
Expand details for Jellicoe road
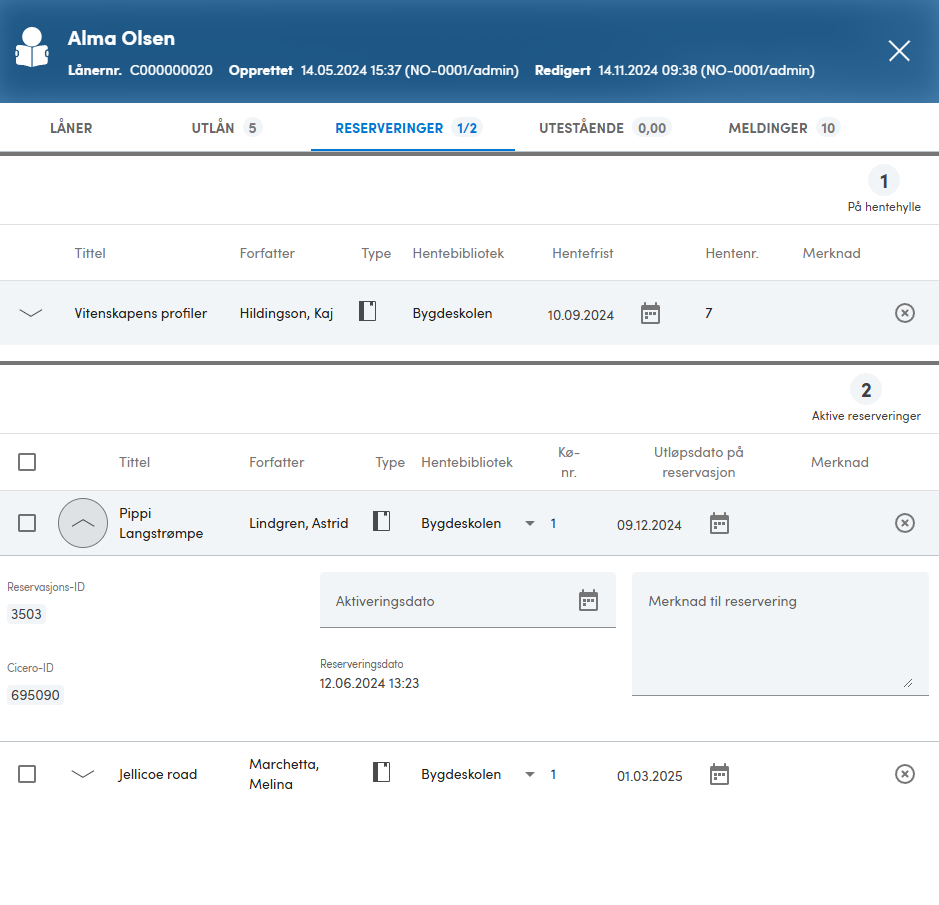click(x=83, y=774)
